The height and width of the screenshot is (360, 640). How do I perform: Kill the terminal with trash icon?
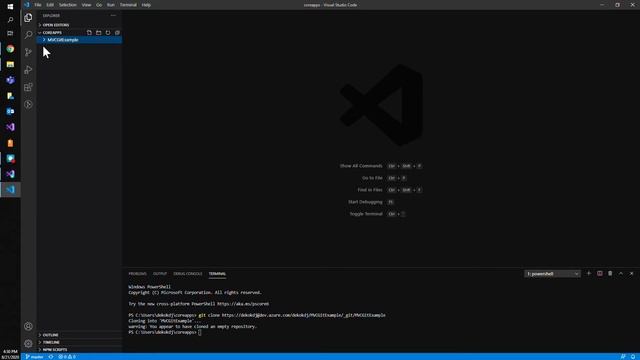point(610,273)
